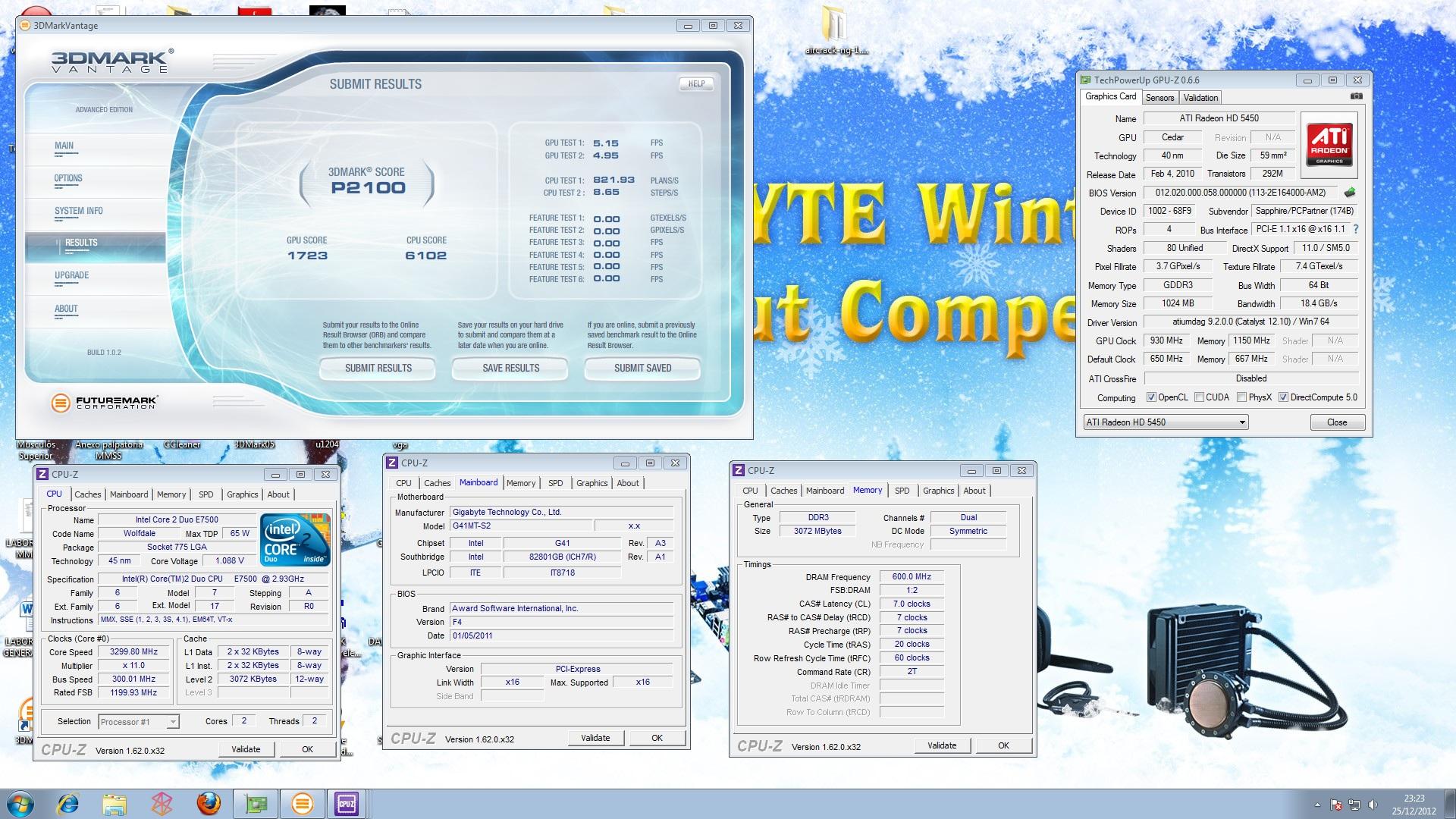Toggle the CUDA checkbox in GPU-Z
This screenshot has height=819, width=1456.
pos(1200,397)
